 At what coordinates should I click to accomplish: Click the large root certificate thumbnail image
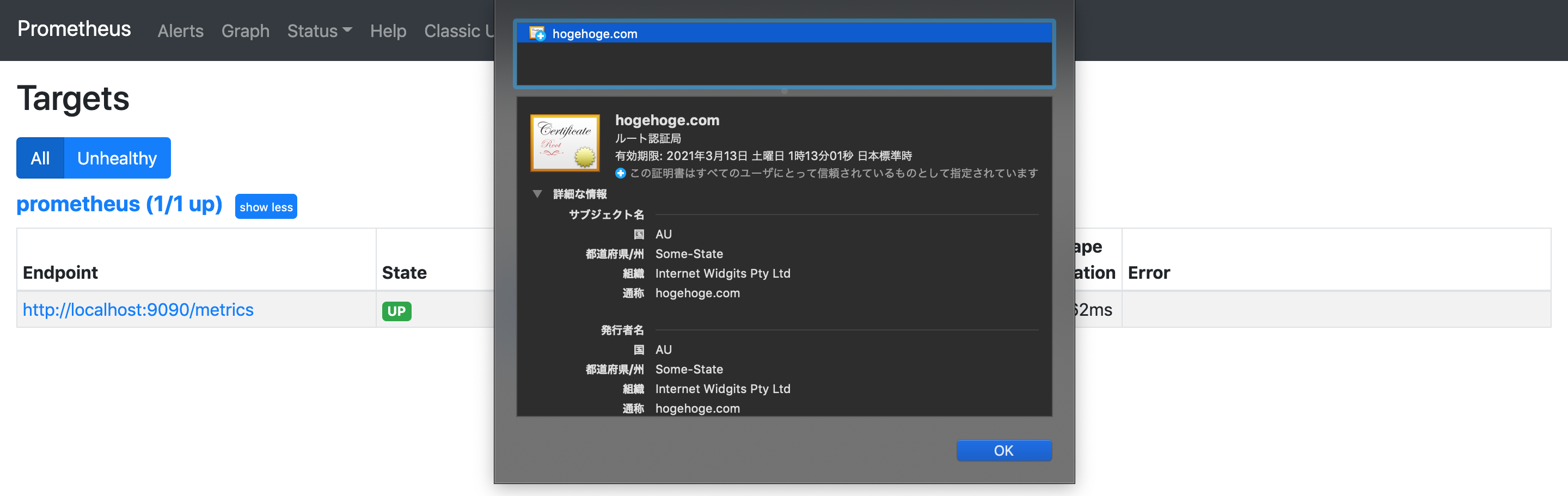tap(565, 143)
